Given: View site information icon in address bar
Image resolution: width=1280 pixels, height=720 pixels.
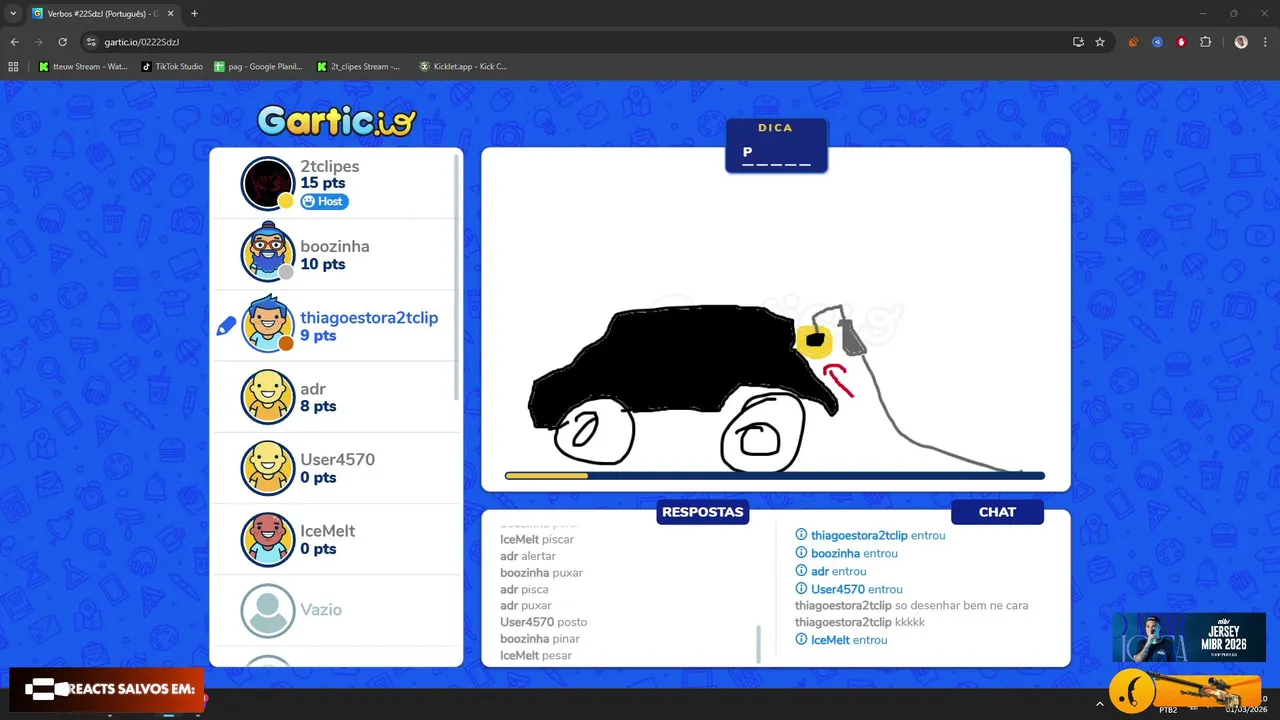Looking at the screenshot, I should coord(91,42).
